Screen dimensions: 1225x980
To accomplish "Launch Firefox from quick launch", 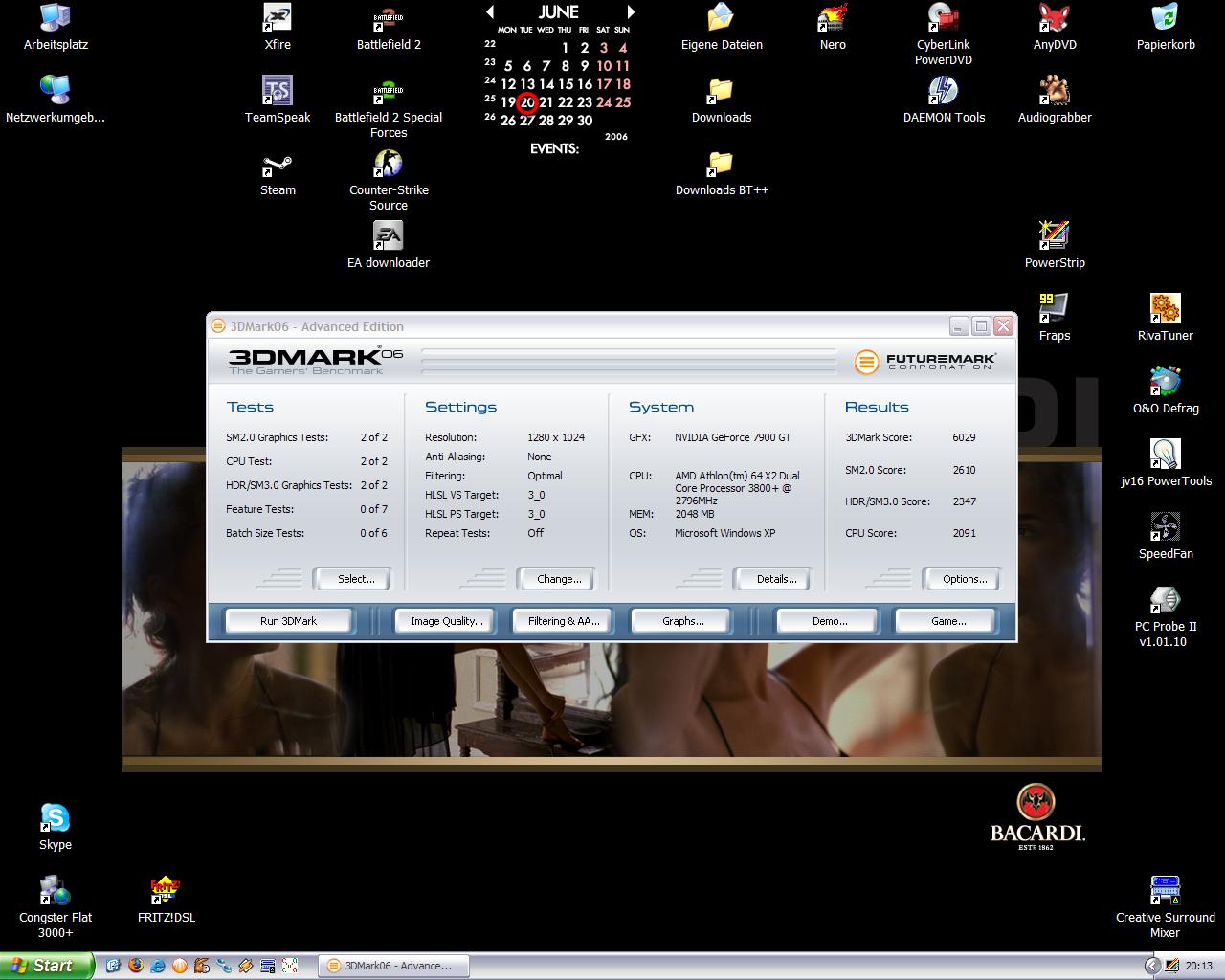I will pos(135,966).
